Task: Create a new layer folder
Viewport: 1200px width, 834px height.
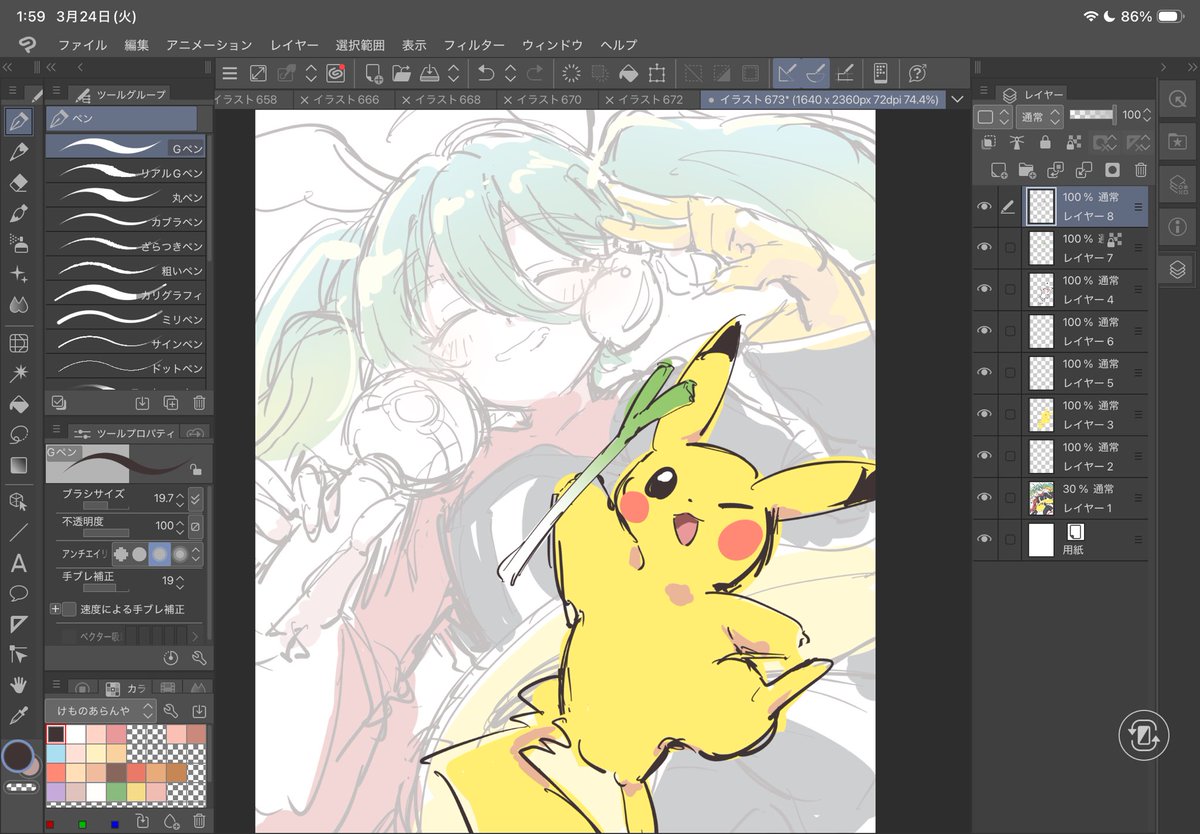Action: [x=1026, y=171]
